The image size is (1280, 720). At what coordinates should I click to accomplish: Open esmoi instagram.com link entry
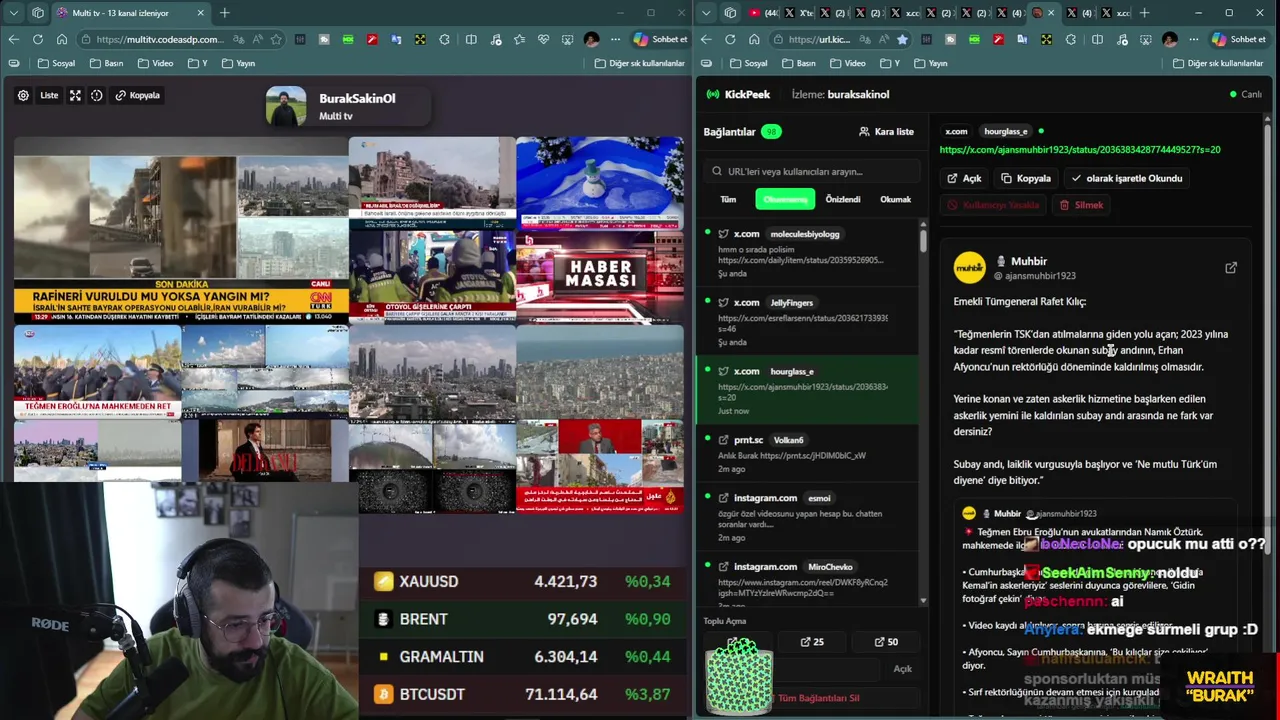[x=806, y=517]
